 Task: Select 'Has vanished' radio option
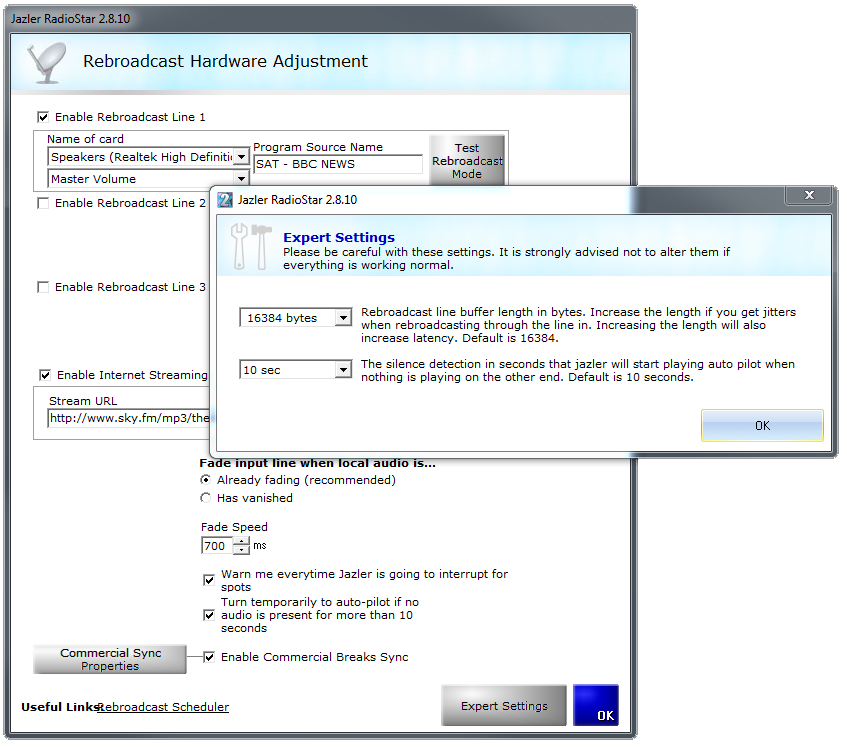[x=205, y=497]
